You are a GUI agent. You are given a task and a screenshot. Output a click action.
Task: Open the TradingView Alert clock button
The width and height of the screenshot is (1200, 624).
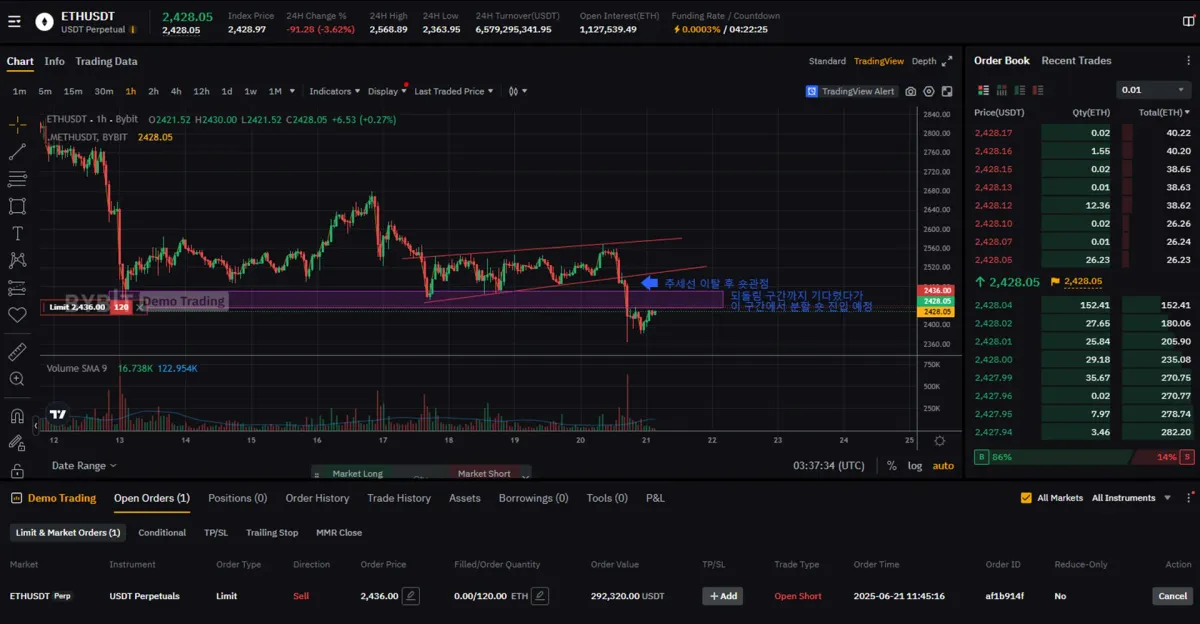(851, 91)
